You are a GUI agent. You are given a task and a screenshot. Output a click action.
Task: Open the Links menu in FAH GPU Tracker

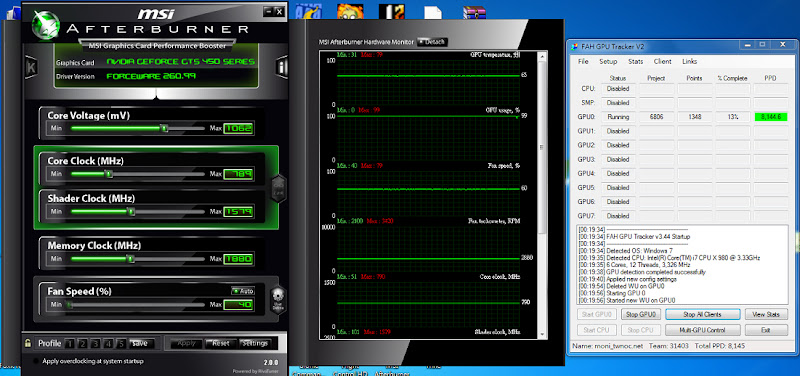point(690,61)
